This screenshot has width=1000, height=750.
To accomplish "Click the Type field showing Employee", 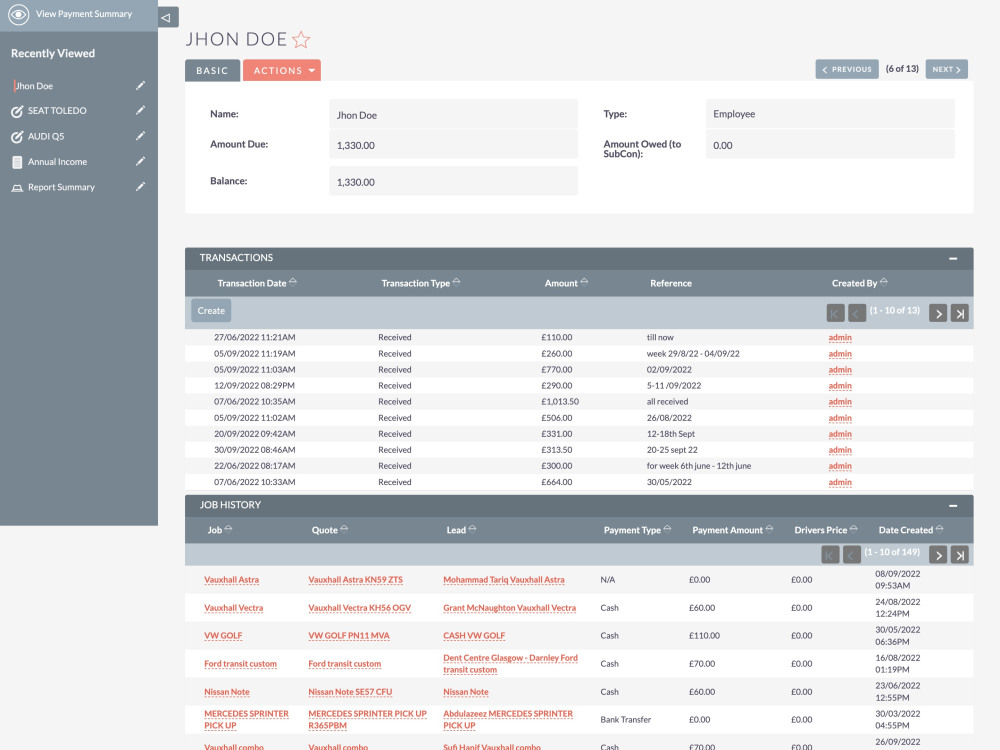I will pos(830,114).
